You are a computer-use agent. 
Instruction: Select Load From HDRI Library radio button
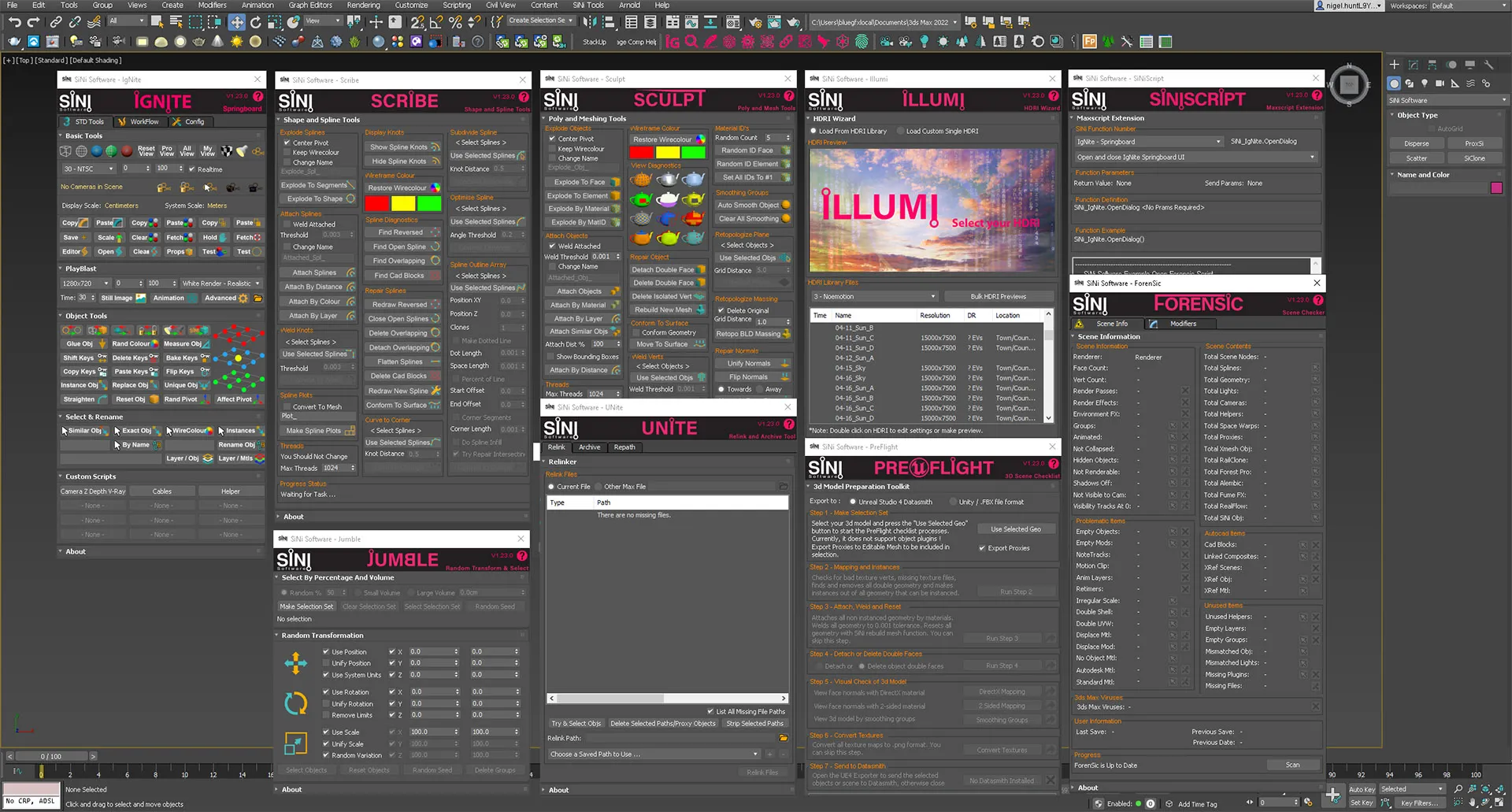tap(813, 131)
